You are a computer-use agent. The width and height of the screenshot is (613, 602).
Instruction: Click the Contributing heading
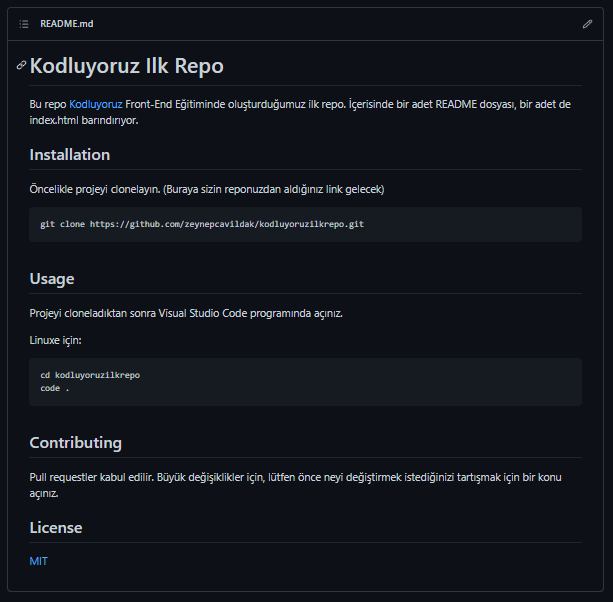(x=76, y=443)
